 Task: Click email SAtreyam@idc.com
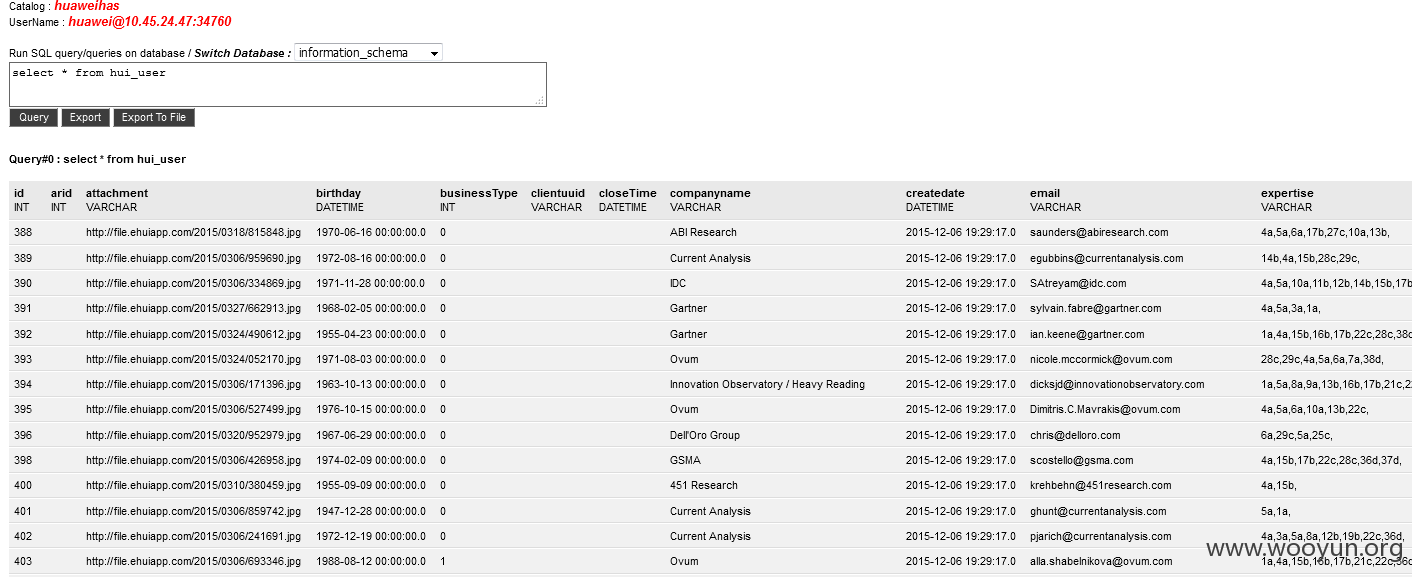(x=1077, y=283)
